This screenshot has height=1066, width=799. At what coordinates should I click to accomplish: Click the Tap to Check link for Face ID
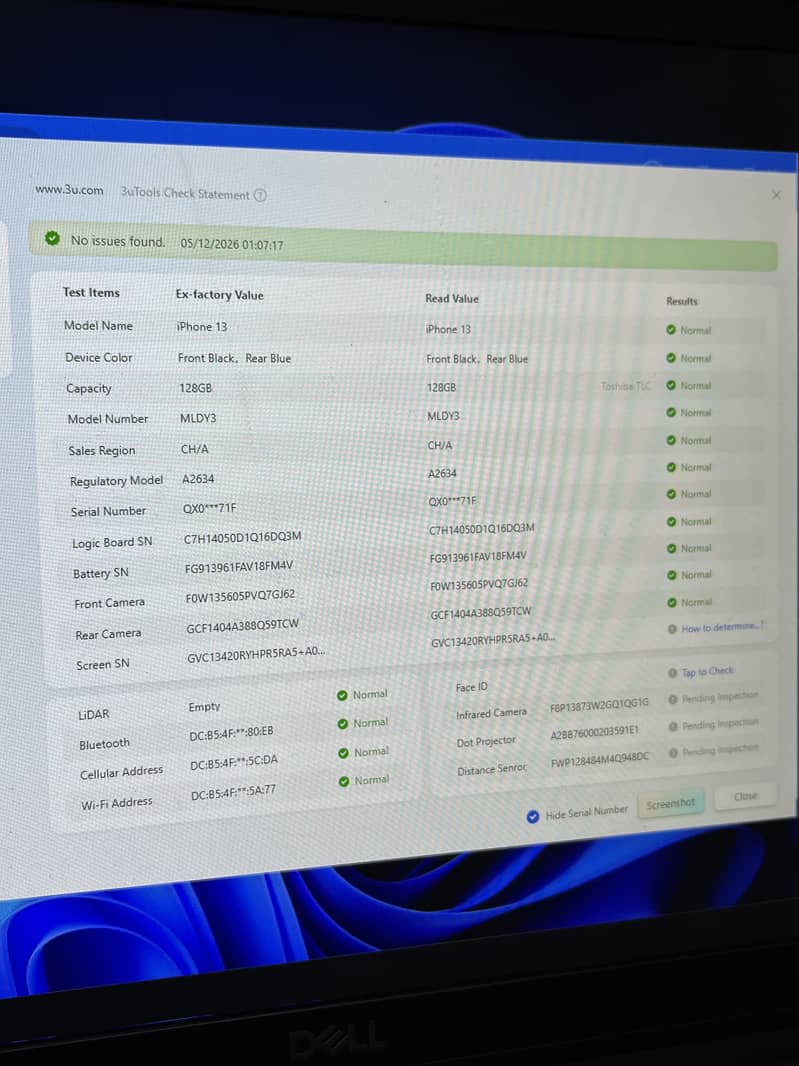click(707, 671)
